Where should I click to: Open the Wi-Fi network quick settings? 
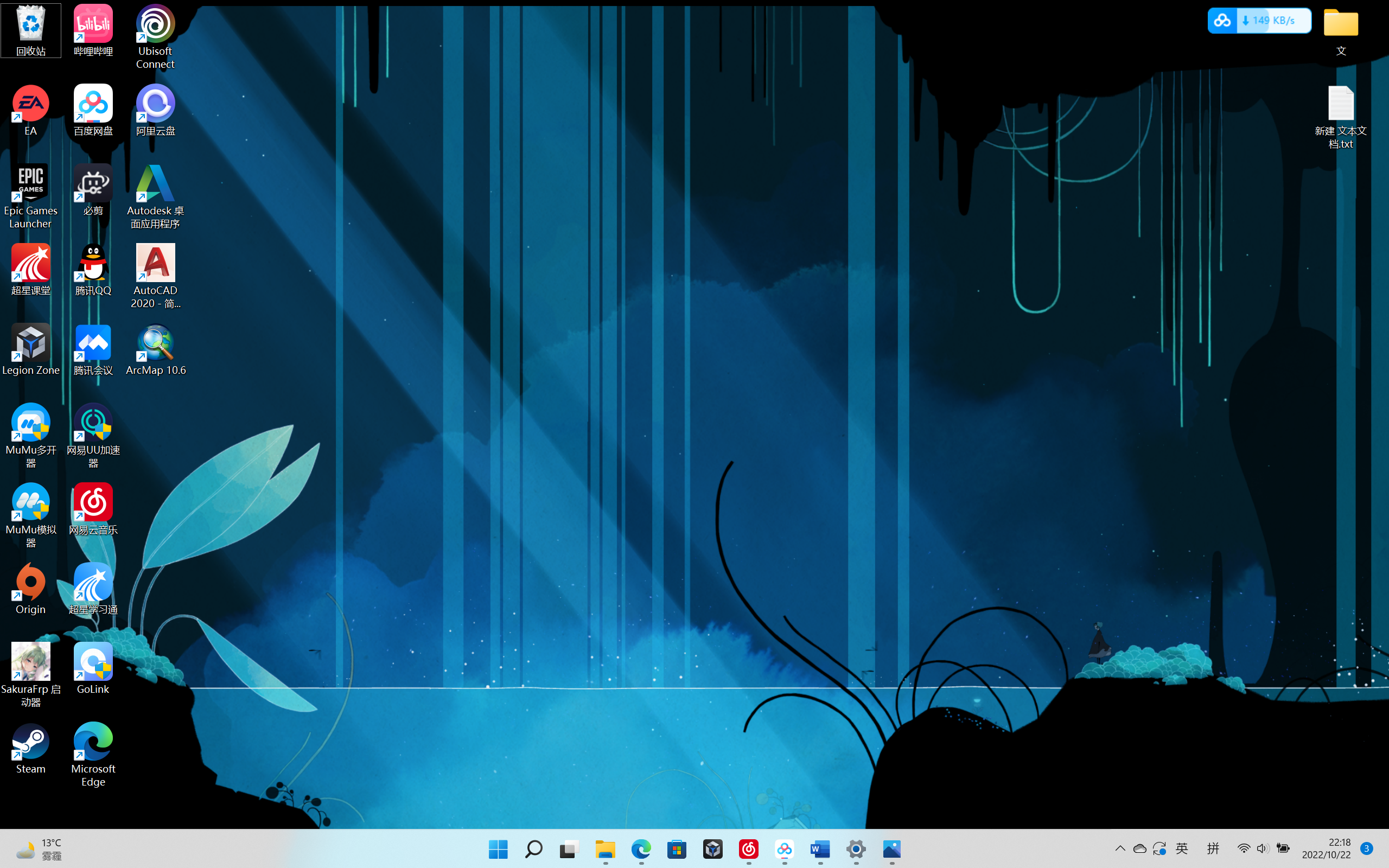[x=1243, y=848]
